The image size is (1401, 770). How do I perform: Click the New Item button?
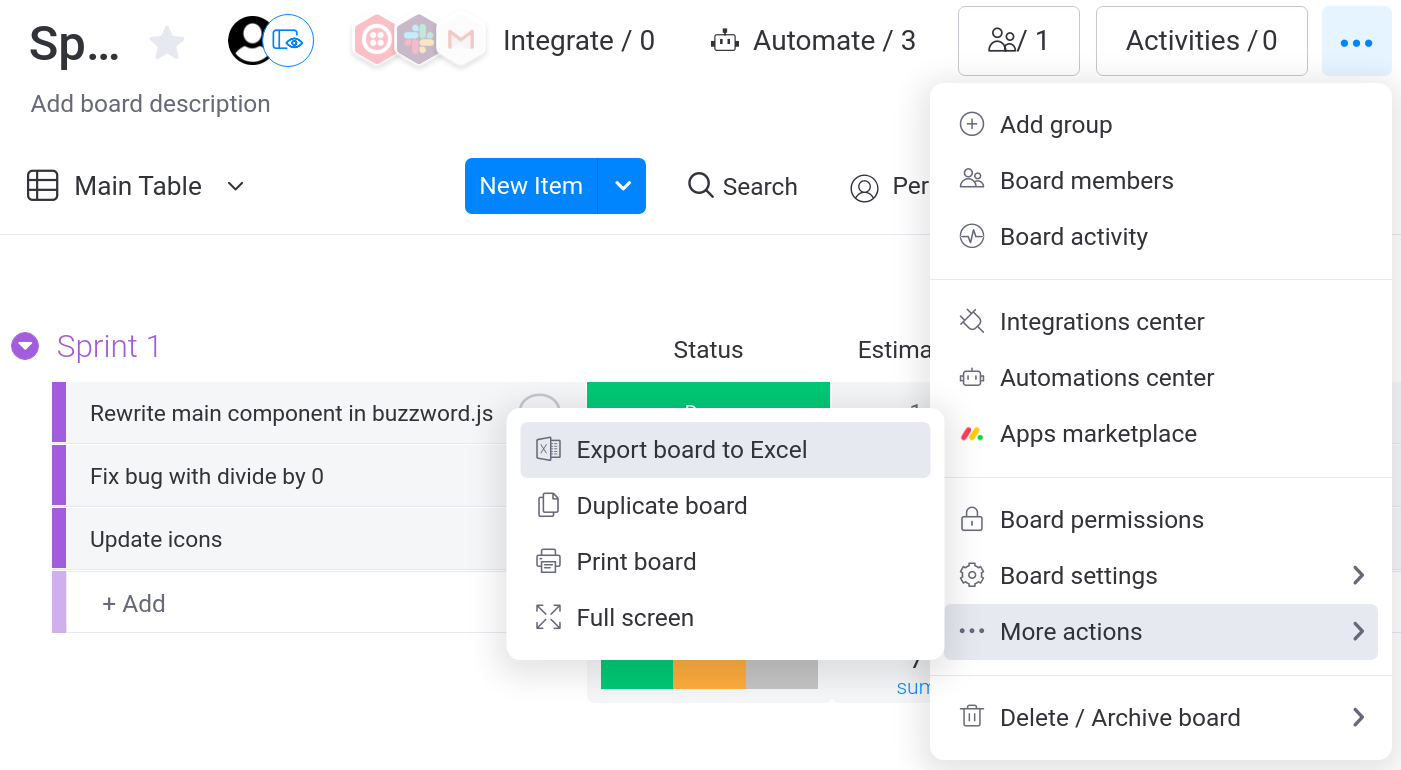click(x=531, y=186)
